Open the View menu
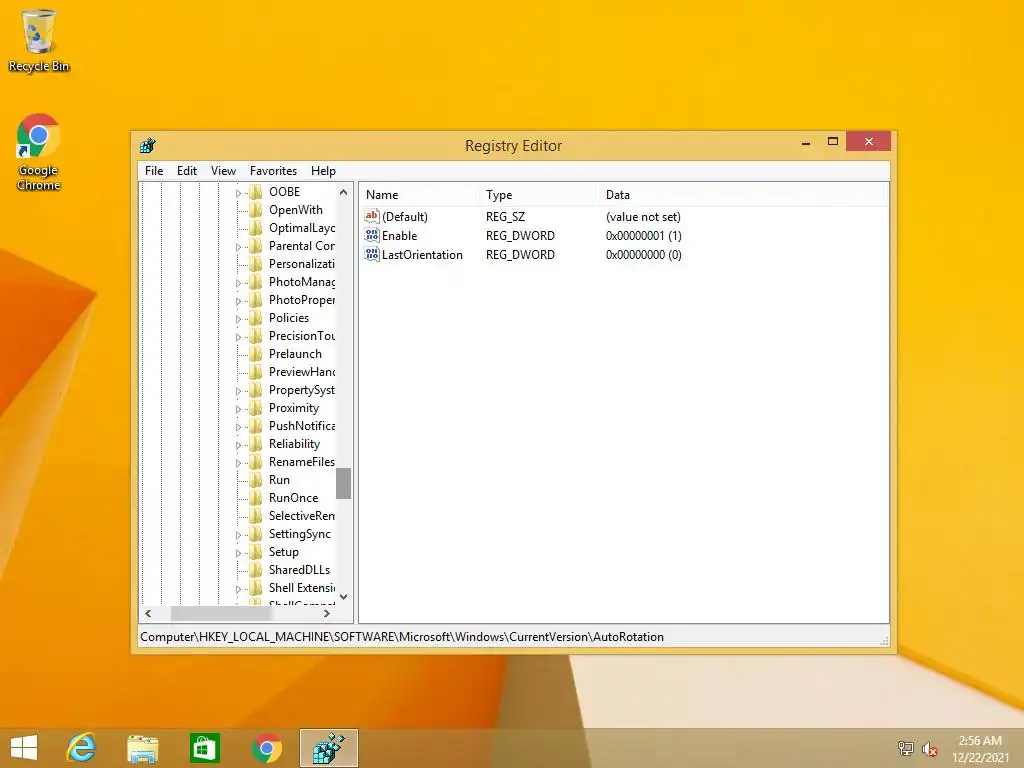This screenshot has width=1024, height=768. (x=223, y=170)
